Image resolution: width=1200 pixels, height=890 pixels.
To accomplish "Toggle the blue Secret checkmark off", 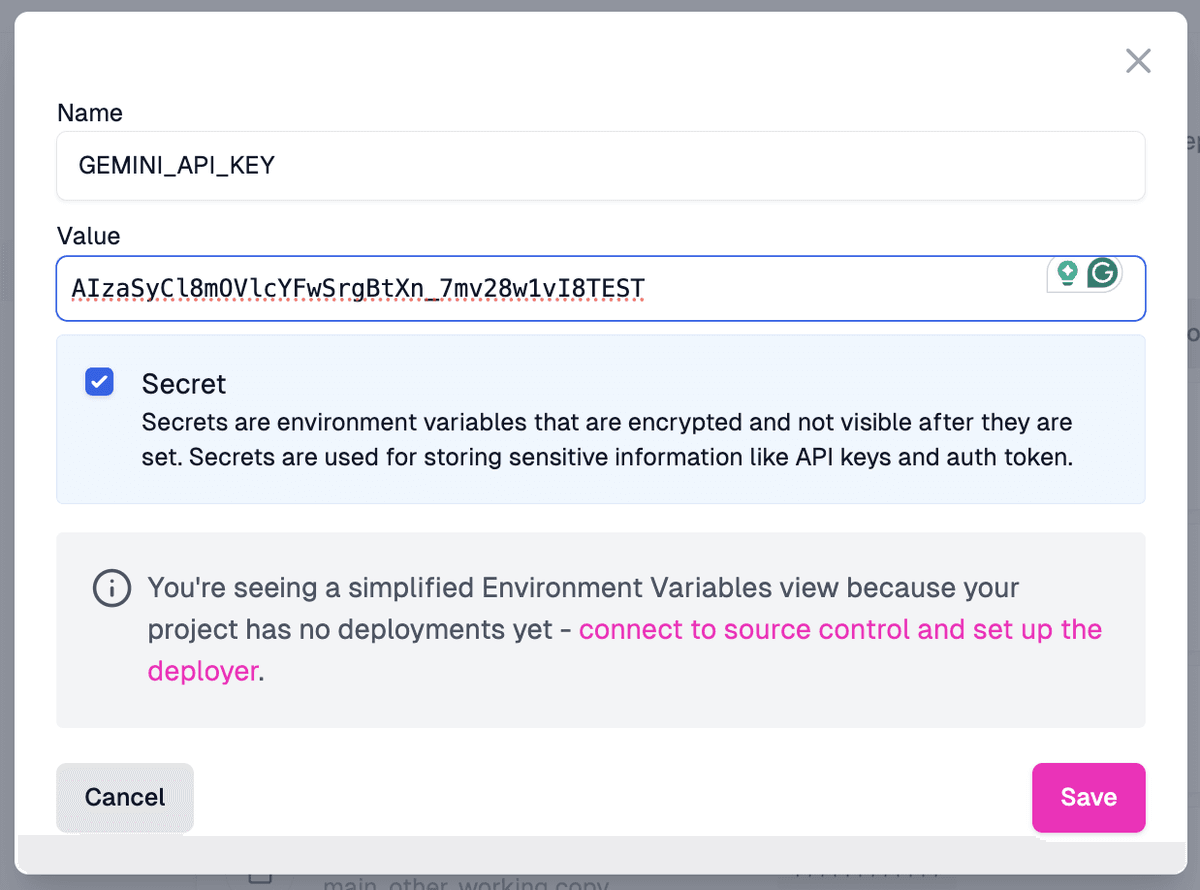I will 99,382.
